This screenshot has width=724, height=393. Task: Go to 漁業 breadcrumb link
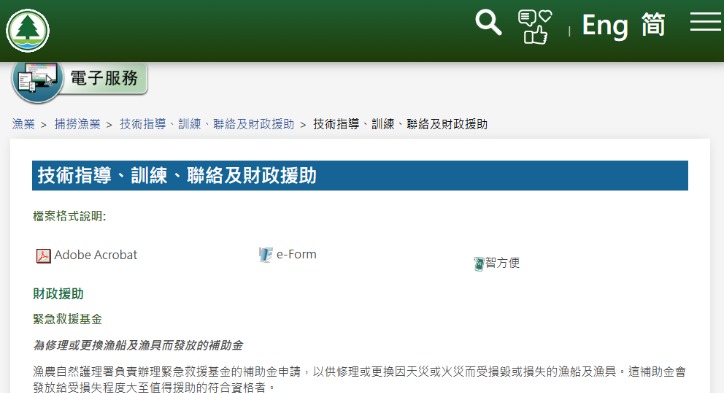(23, 124)
